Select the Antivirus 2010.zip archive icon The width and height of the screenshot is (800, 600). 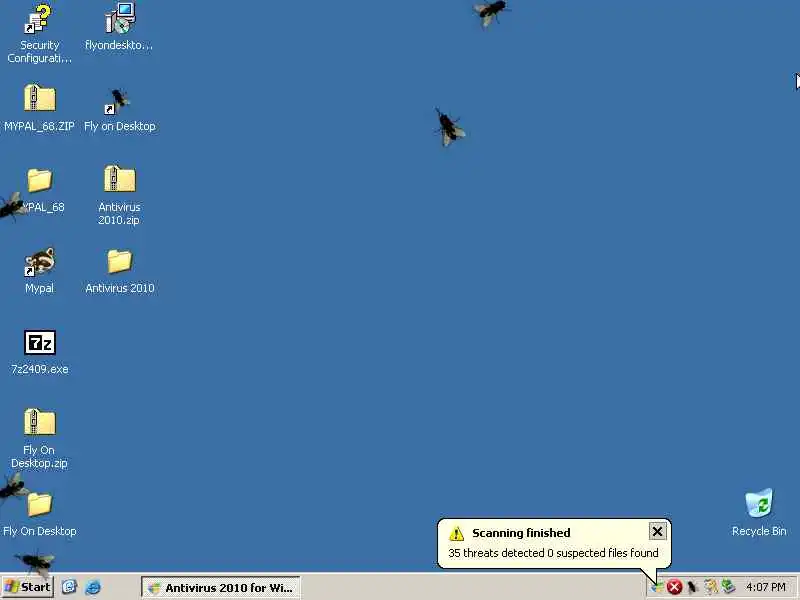coord(119,179)
